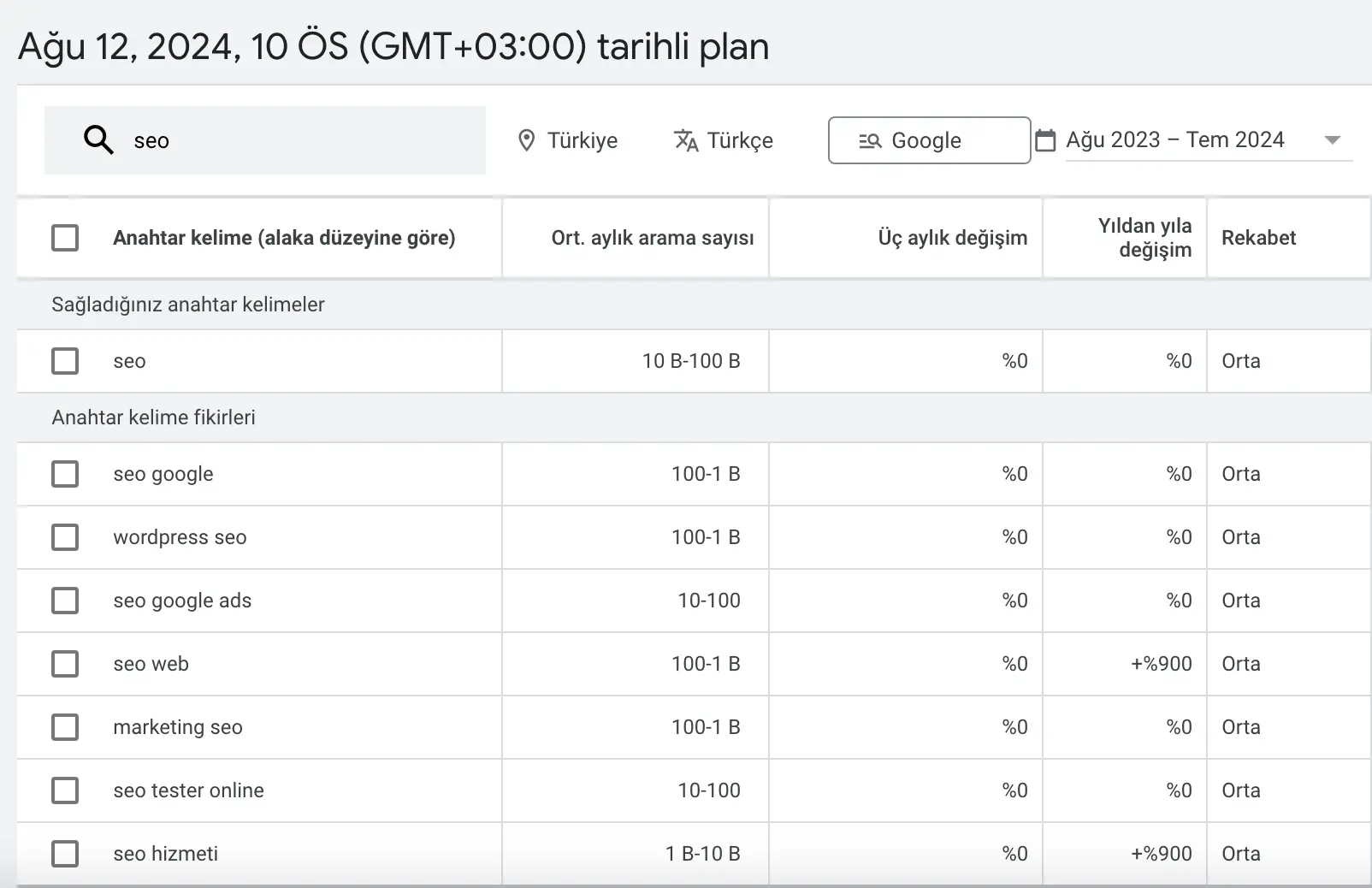The width and height of the screenshot is (1372, 888).
Task: Check the box for wordpress seo
Action: point(65,537)
